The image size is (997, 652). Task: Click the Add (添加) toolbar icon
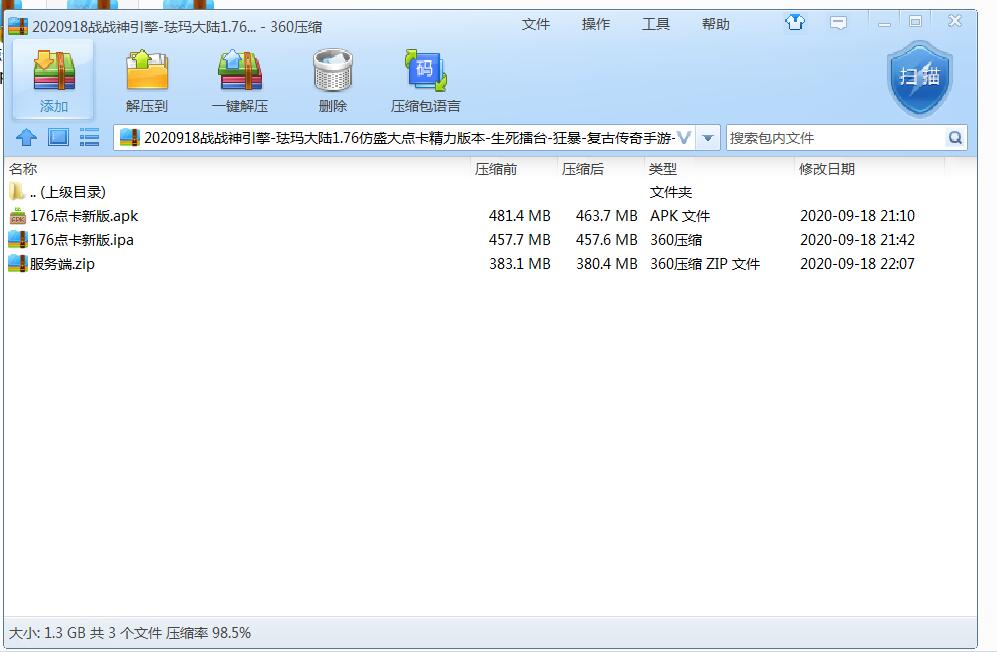[x=54, y=80]
